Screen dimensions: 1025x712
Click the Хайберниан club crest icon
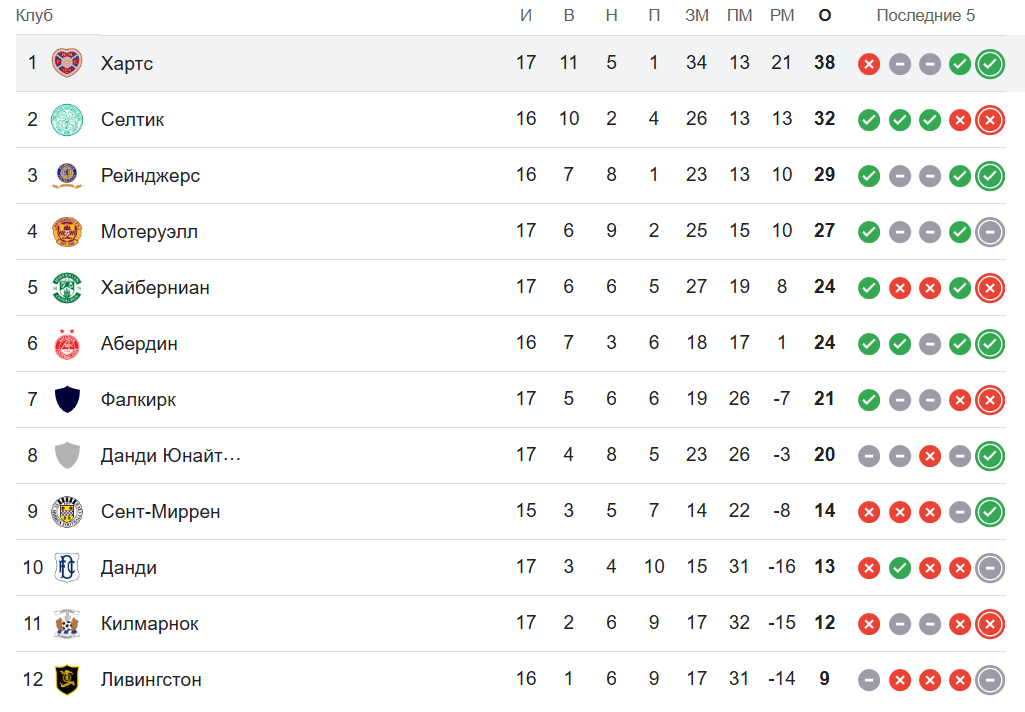point(67,287)
